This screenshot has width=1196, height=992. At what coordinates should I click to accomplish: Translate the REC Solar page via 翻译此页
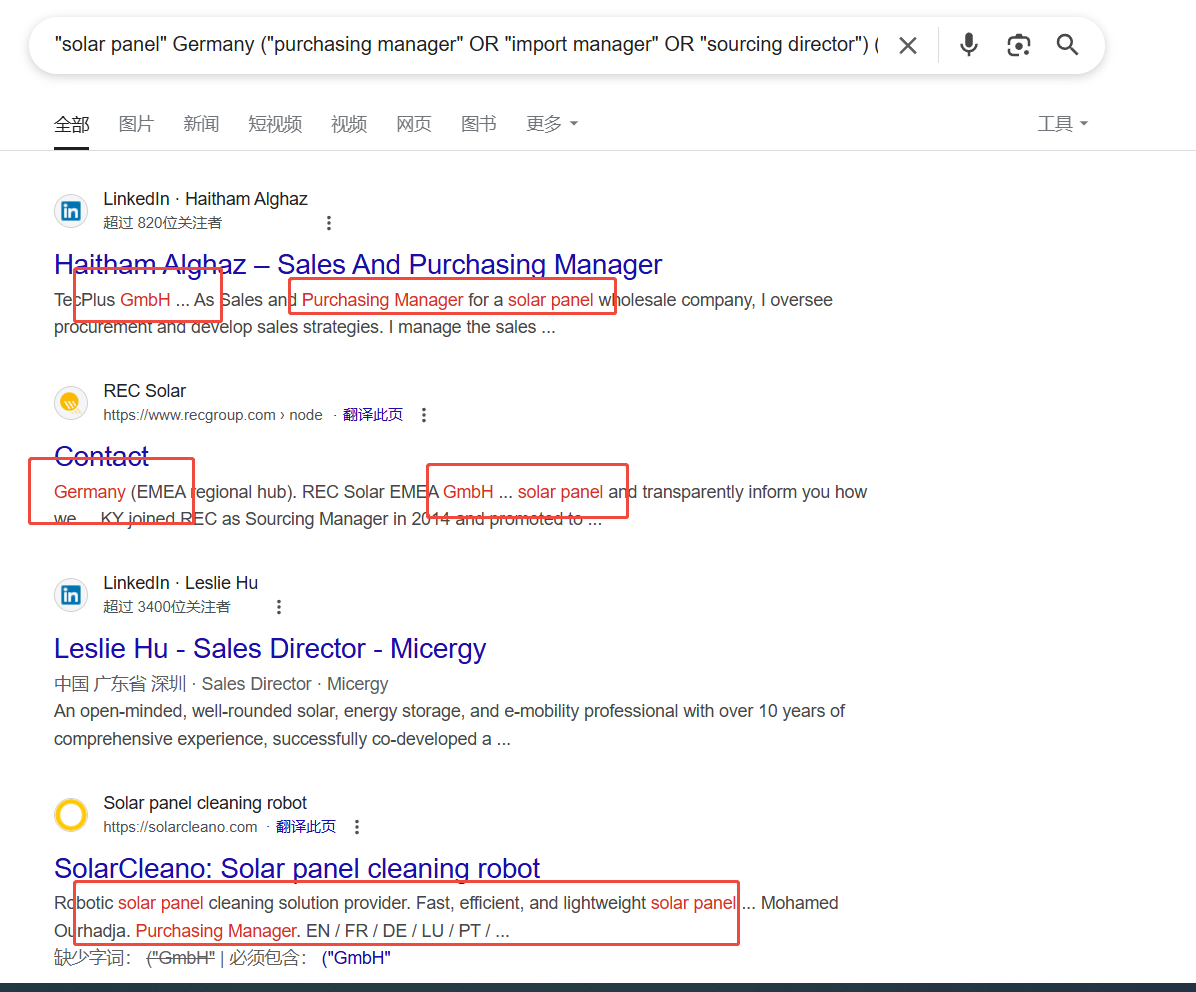point(372,415)
